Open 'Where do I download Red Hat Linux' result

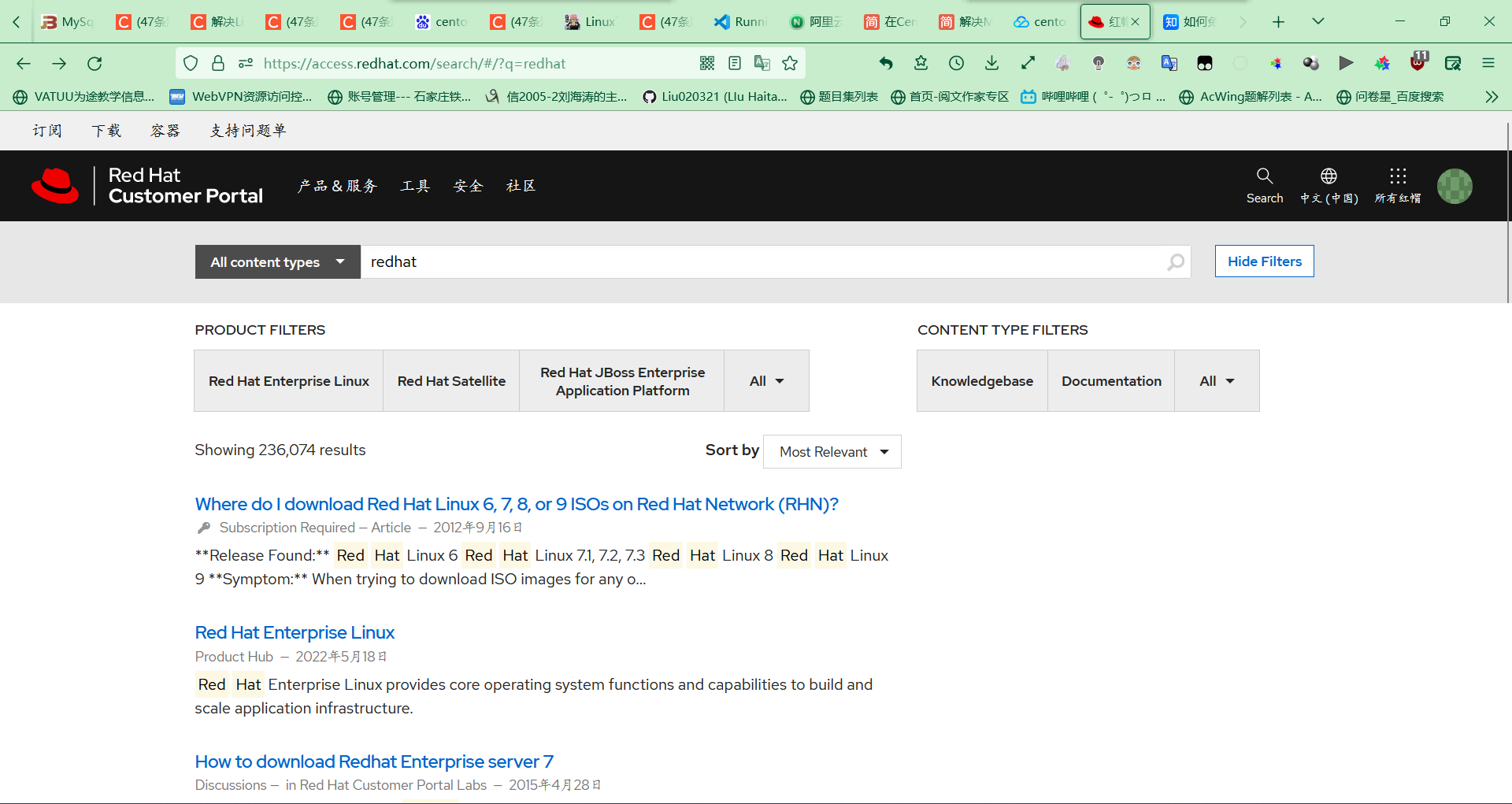517,504
